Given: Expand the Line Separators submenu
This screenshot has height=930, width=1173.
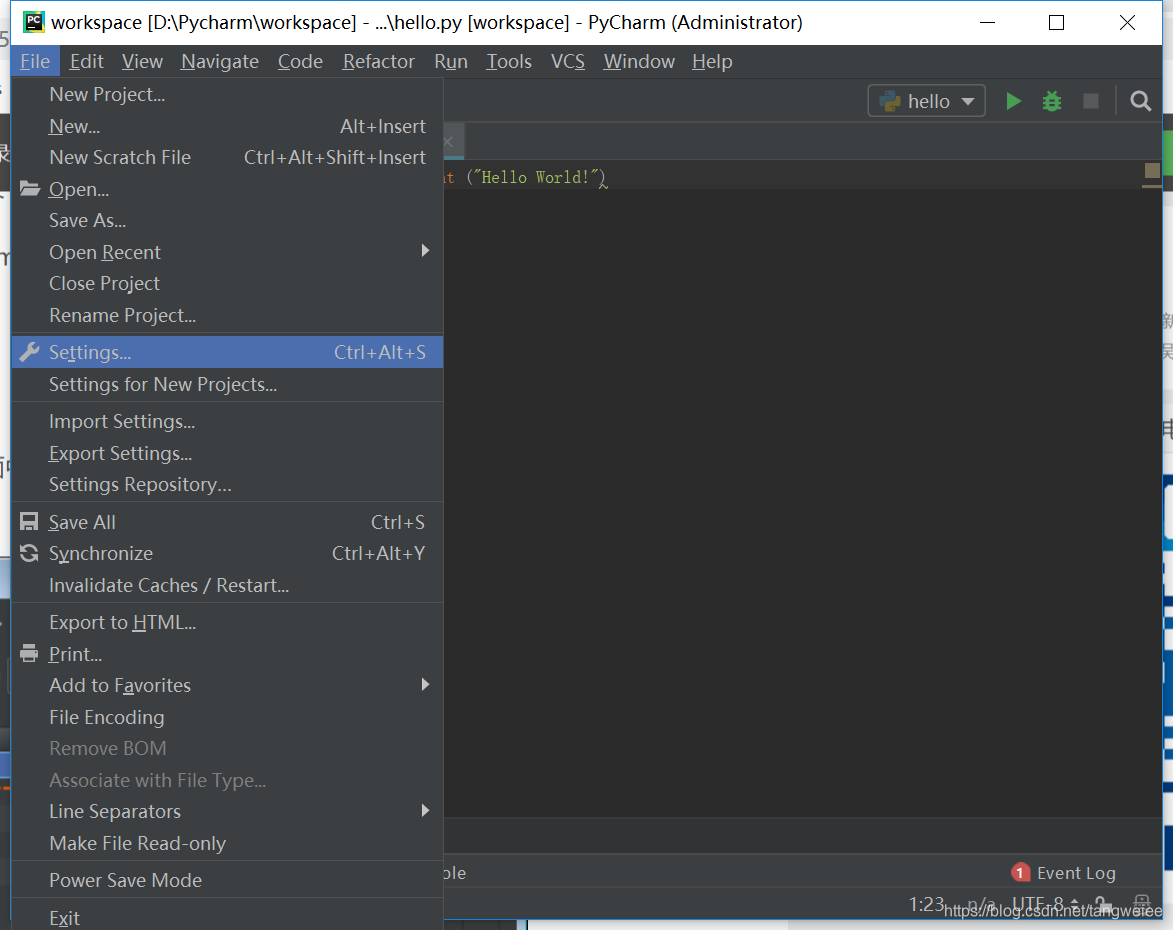Looking at the screenshot, I should [227, 811].
